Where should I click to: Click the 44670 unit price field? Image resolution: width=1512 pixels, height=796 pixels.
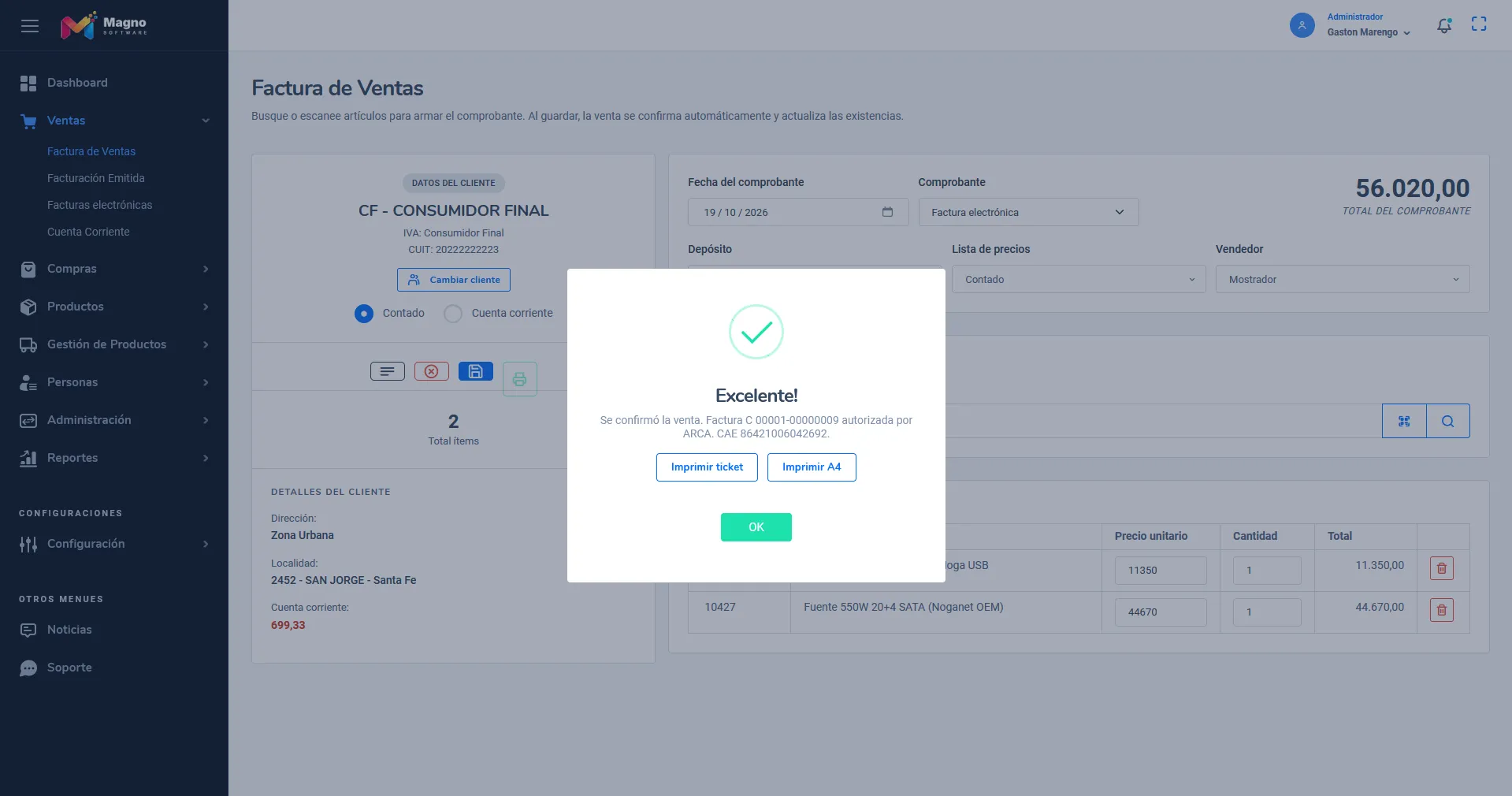pos(1161,612)
